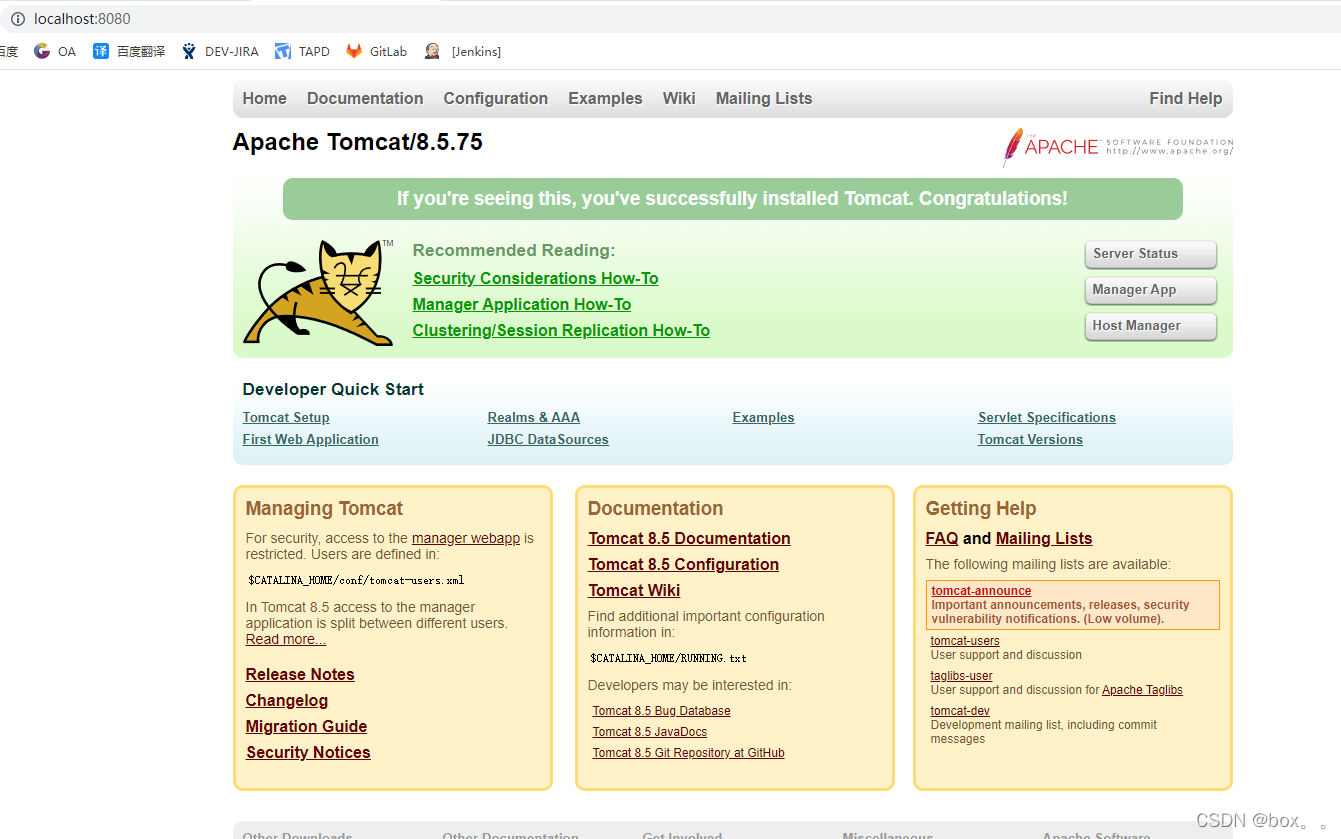The height and width of the screenshot is (839, 1341).
Task: Open Mailing Lists link in Getting Help
Action: 1044,538
